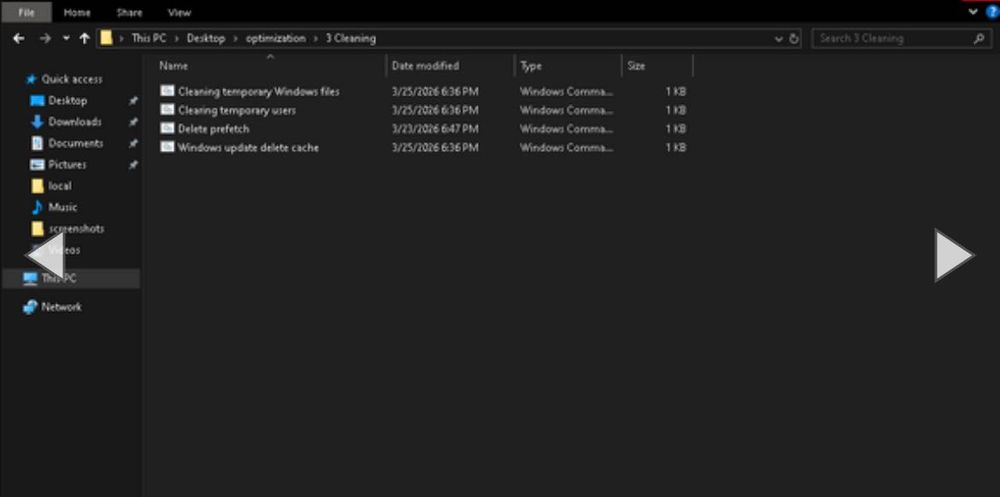Click the pin icon beside Documents

click(x=133, y=144)
